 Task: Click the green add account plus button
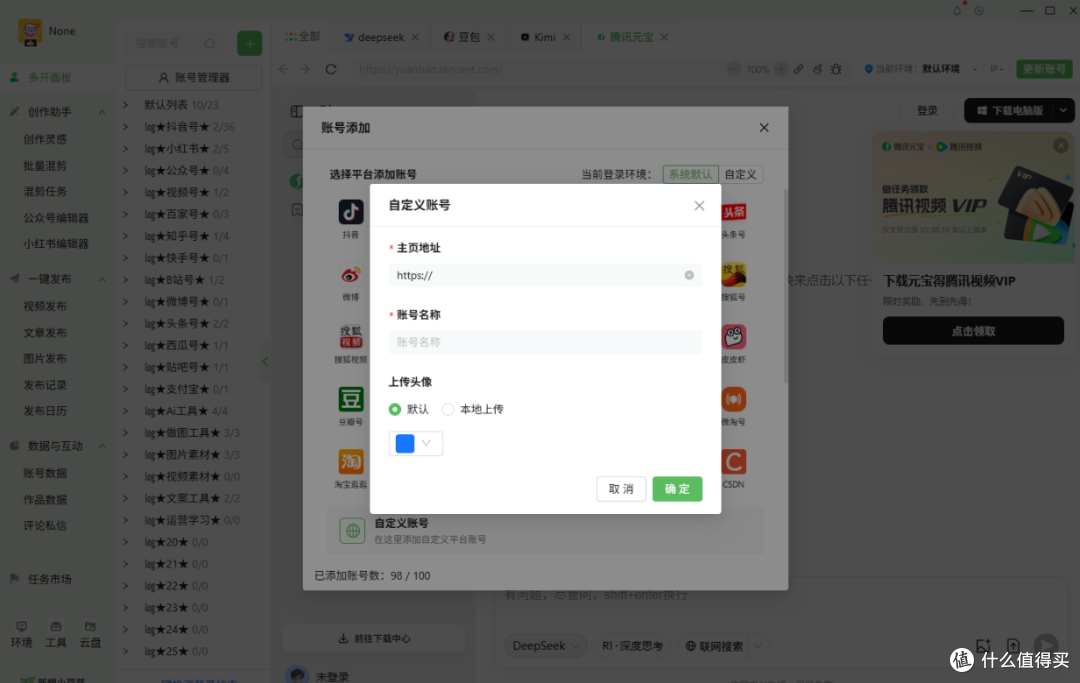[249, 43]
